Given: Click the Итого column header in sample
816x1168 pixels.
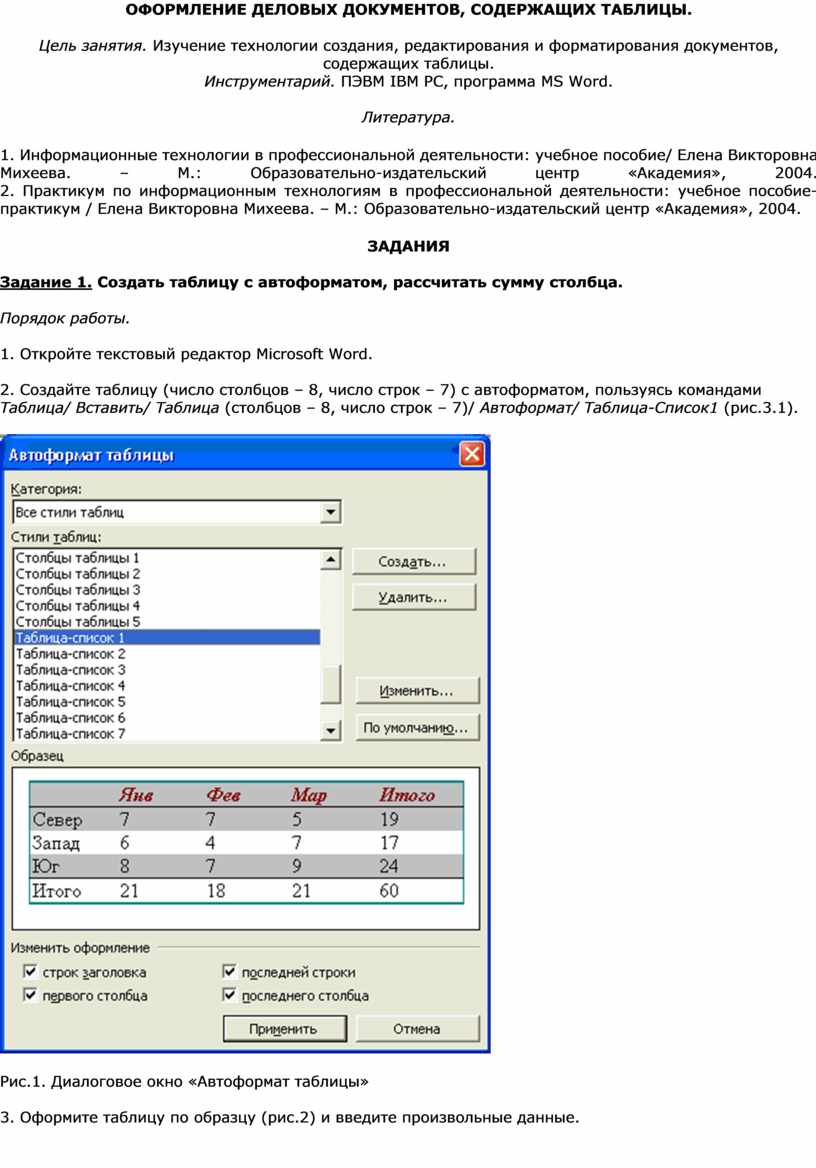Looking at the screenshot, I should pos(407,795).
